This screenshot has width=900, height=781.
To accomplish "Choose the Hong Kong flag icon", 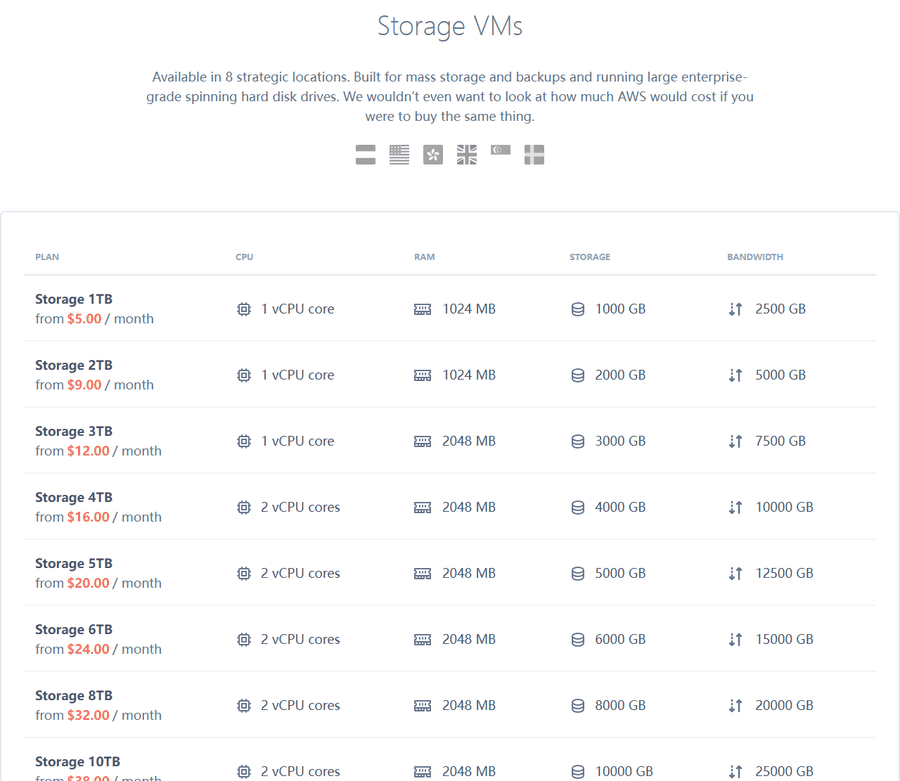I will click(x=433, y=155).
